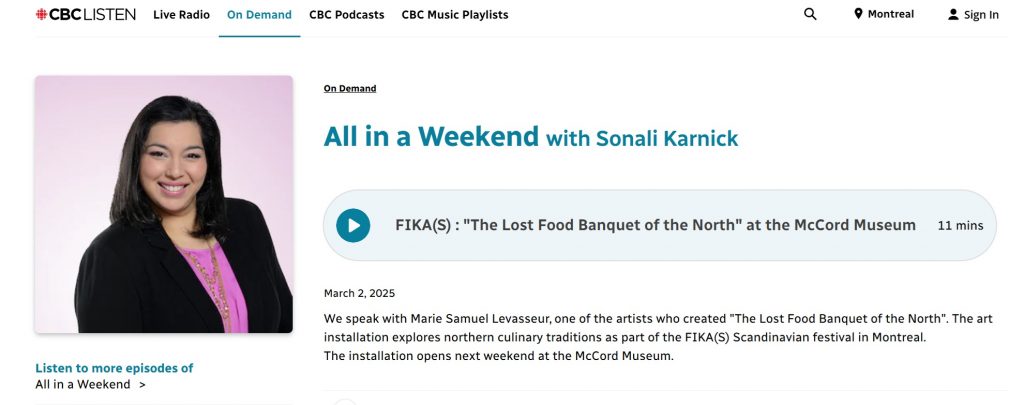Image resolution: width=1024 pixels, height=405 pixels.
Task: Open search with the magnifier icon
Action: tap(810, 14)
